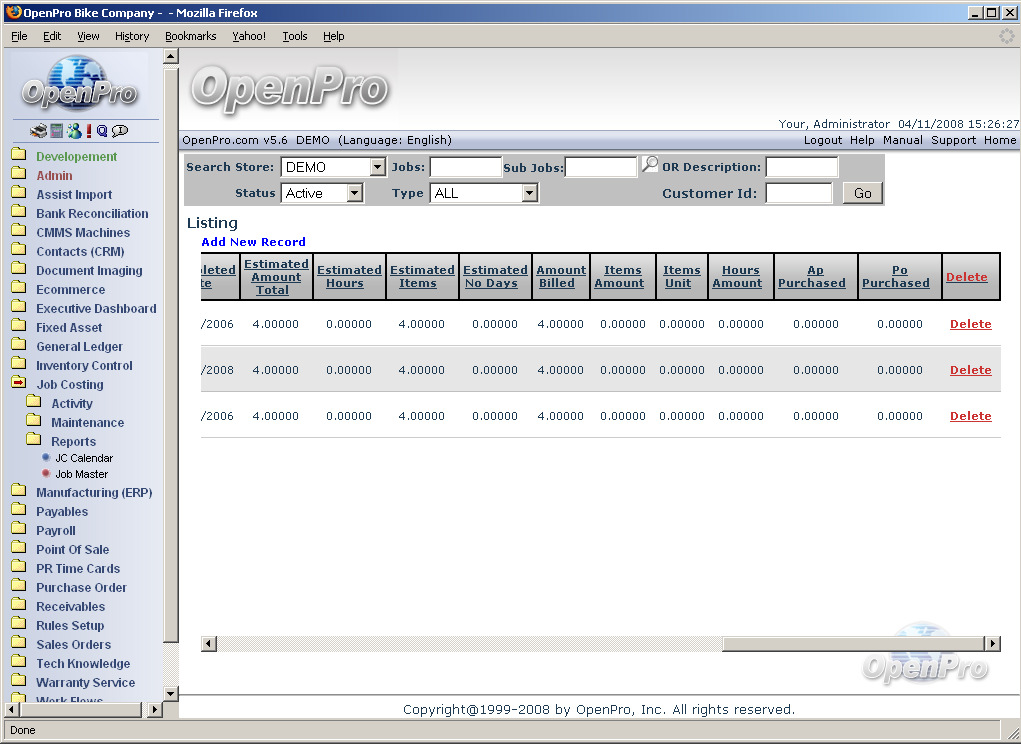The image size is (1021, 744).
Task: Open the Job Costing folder icon
Action: click(19, 384)
